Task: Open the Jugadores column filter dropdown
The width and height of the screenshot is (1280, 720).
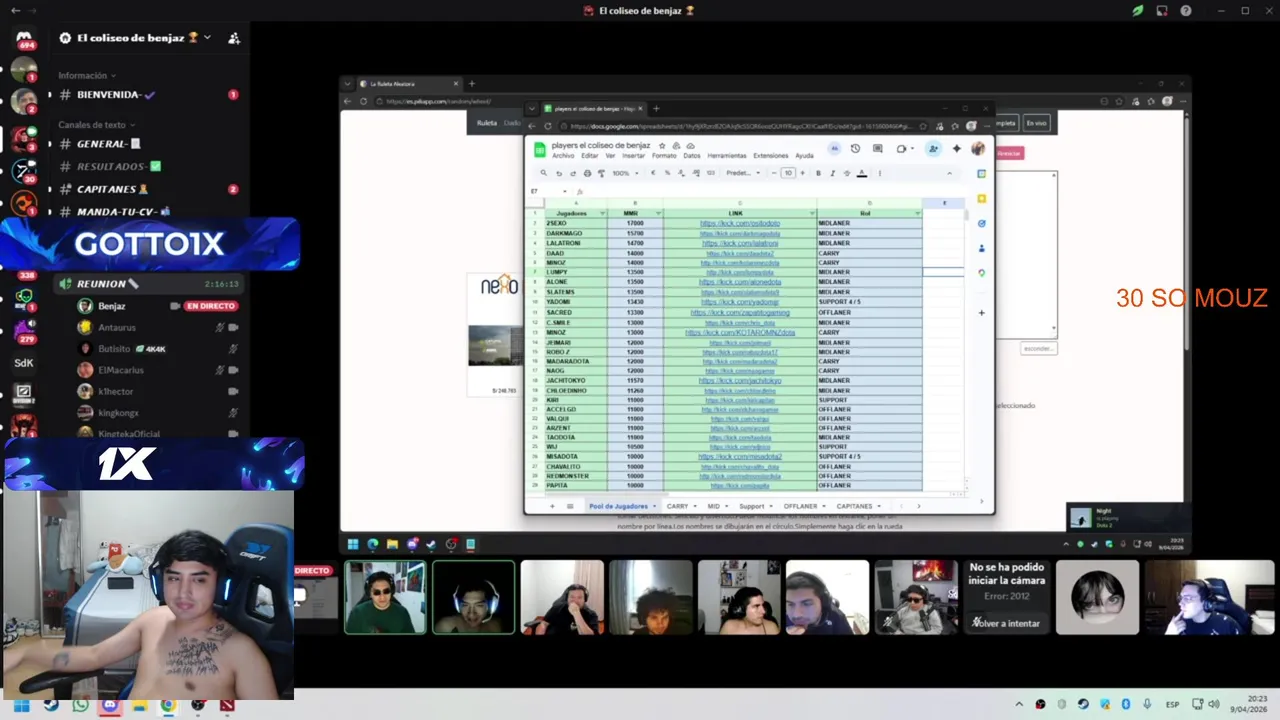Action: tap(602, 213)
